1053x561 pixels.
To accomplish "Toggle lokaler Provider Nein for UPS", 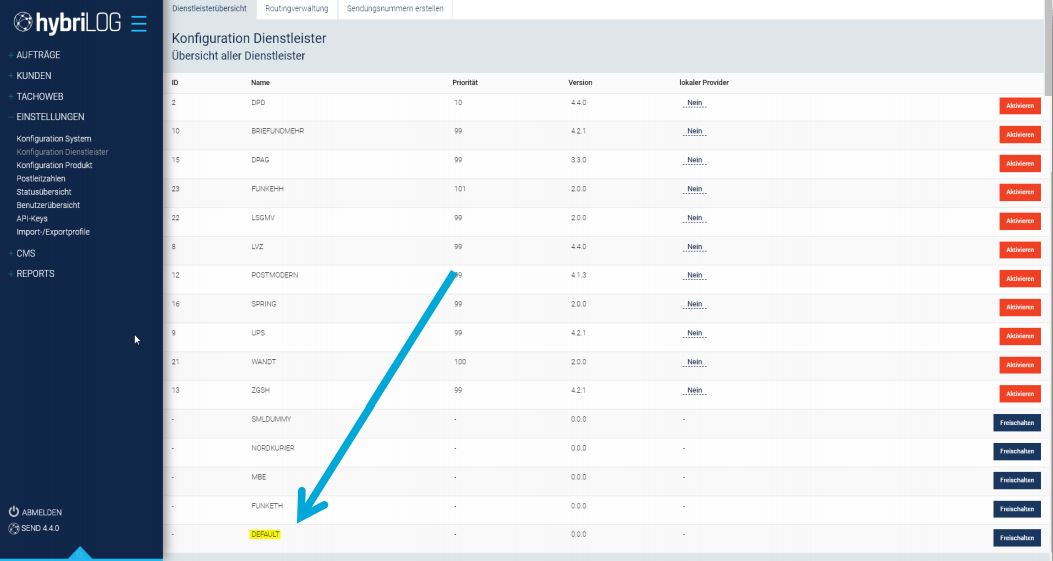I will (694, 333).
